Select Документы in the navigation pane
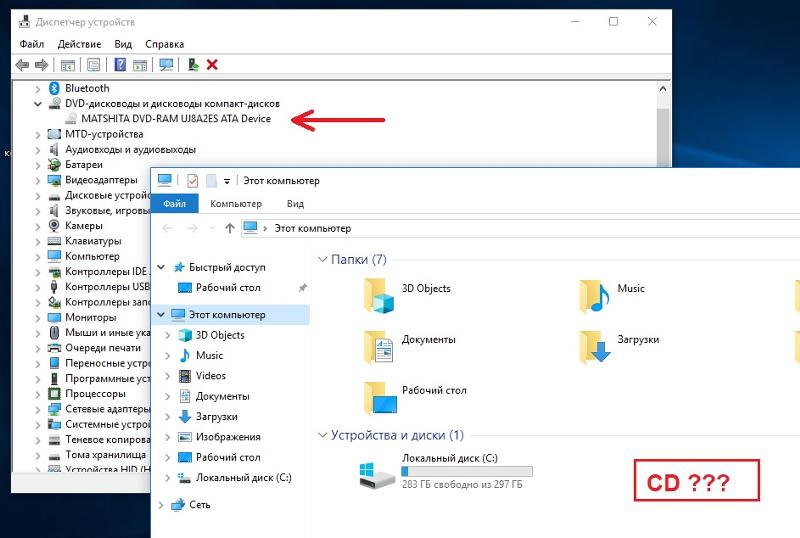800x538 pixels. [x=222, y=396]
